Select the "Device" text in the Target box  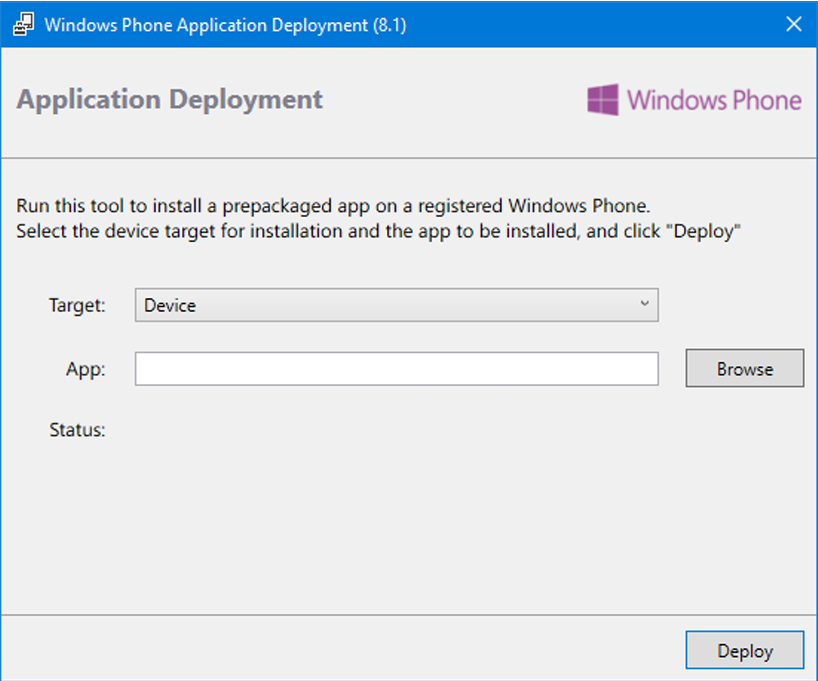(170, 306)
